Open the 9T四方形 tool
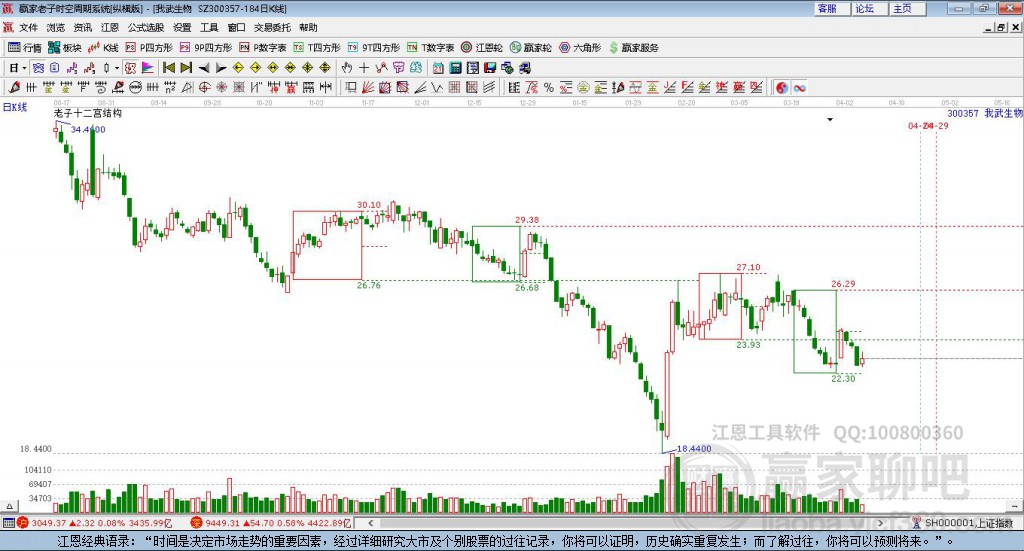This screenshot has height=551, width=1024. pyautogui.click(x=374, y=48)
